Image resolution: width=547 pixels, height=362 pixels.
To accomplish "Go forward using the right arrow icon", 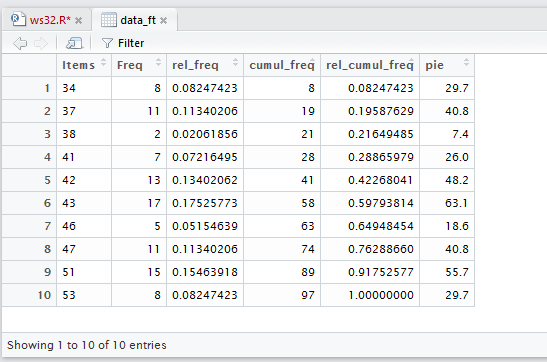I will [41, 43].
